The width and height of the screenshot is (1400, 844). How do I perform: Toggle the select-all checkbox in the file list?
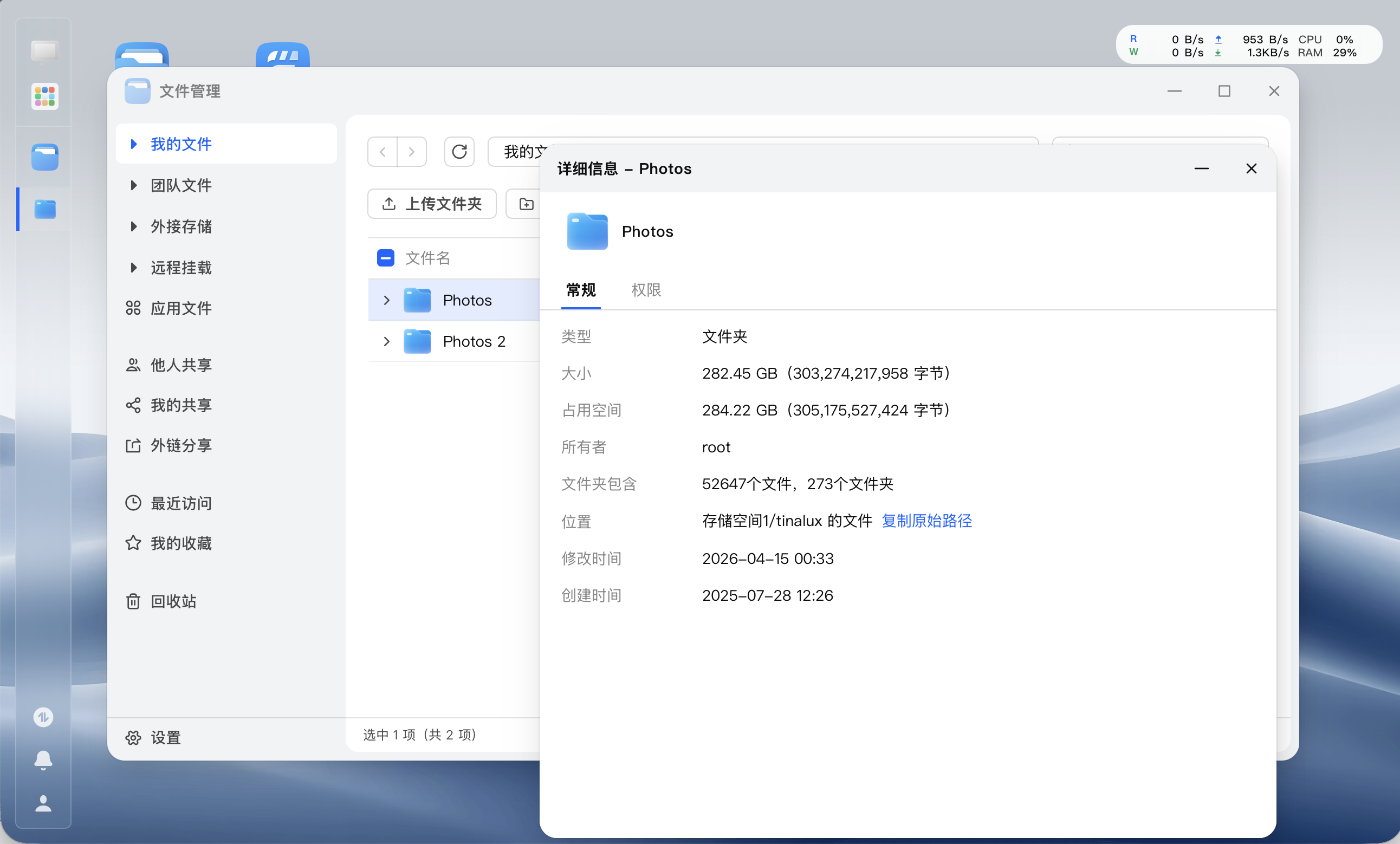point(386,257)
